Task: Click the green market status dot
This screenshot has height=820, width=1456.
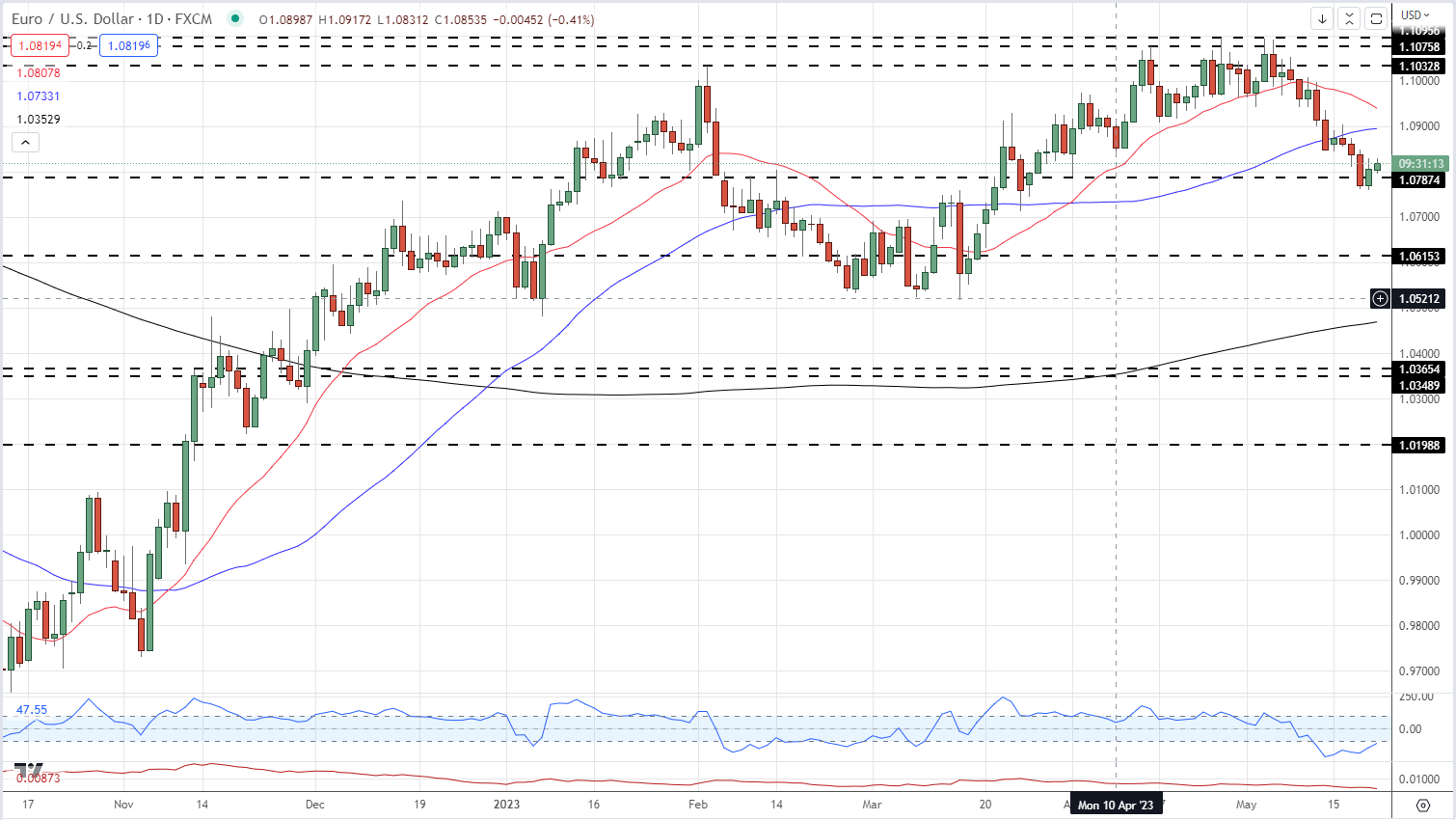Action: (235, 18)
